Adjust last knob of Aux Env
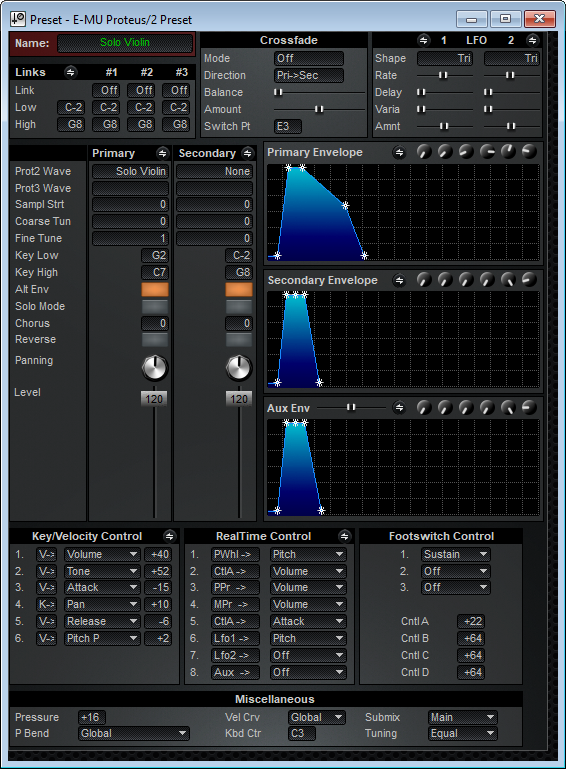566x769 pixels. pyautogui.click(x=529, y=407)
